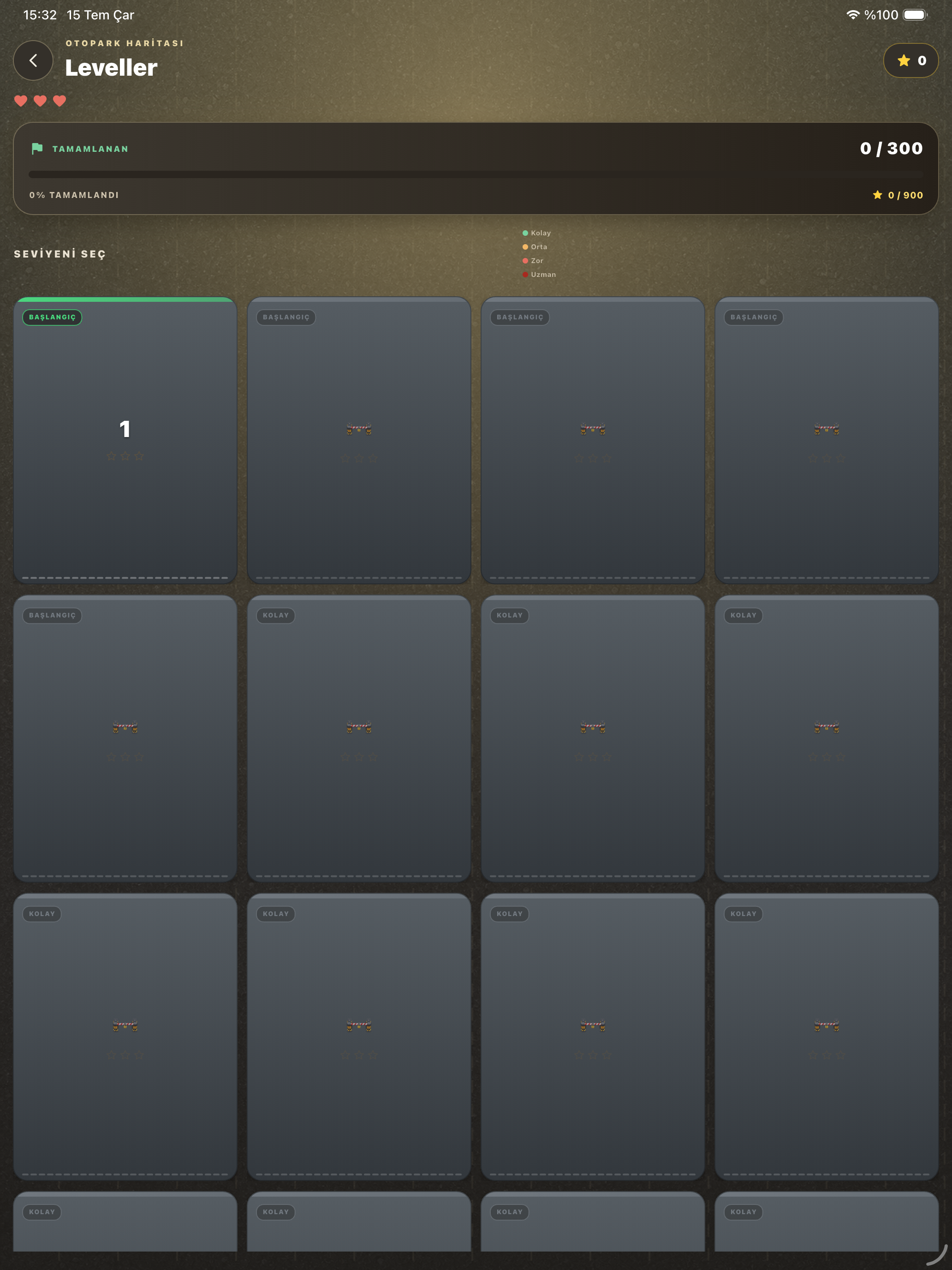The image size is (952, 1270).
Task: Tap the green BAŞLANGIÇ badge on level 1
Action: pyautogui.click(x=52, y=317)
